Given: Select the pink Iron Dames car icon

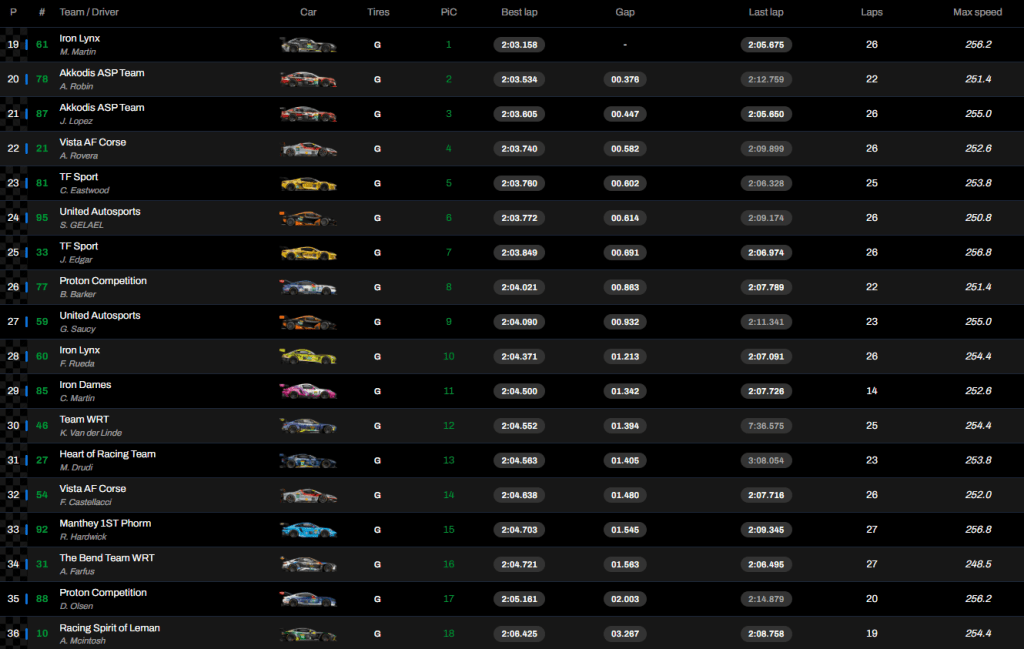Looking at the screenshot, I should point(308,391).
